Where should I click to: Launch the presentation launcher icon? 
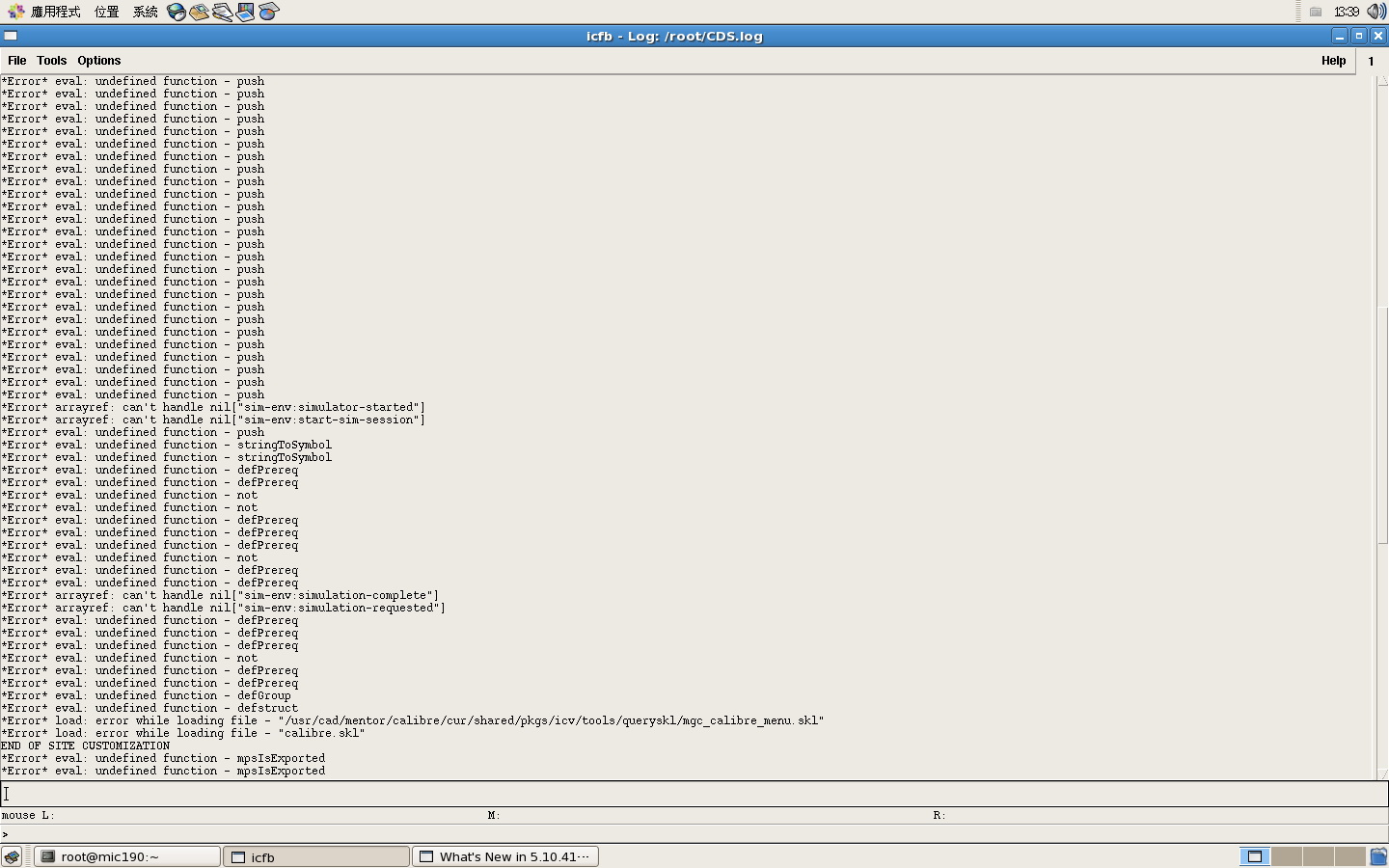tap(246, 12)
